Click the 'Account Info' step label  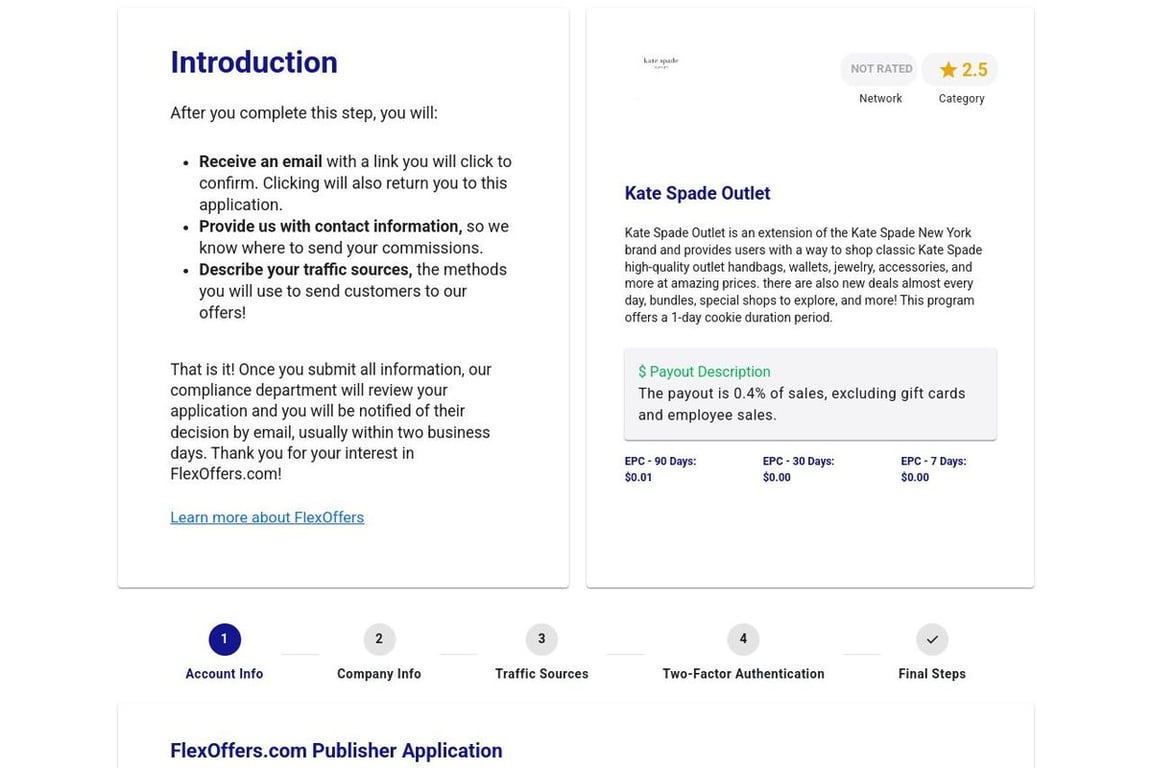(x=224, y=674)
